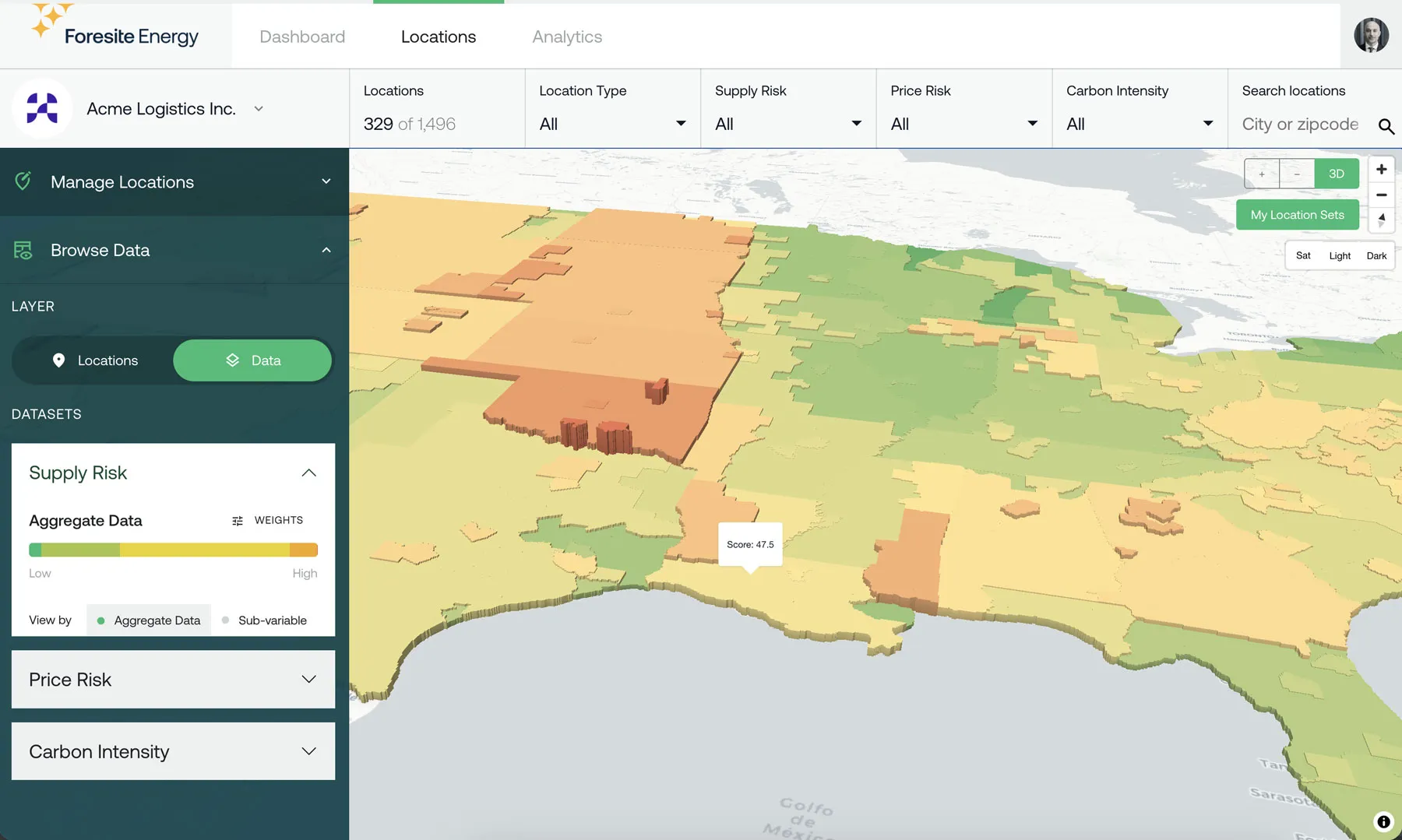Zoom out with bold minus map control
The width and height of the screenshot is (1402, 840).
[x=1381, y=195]
